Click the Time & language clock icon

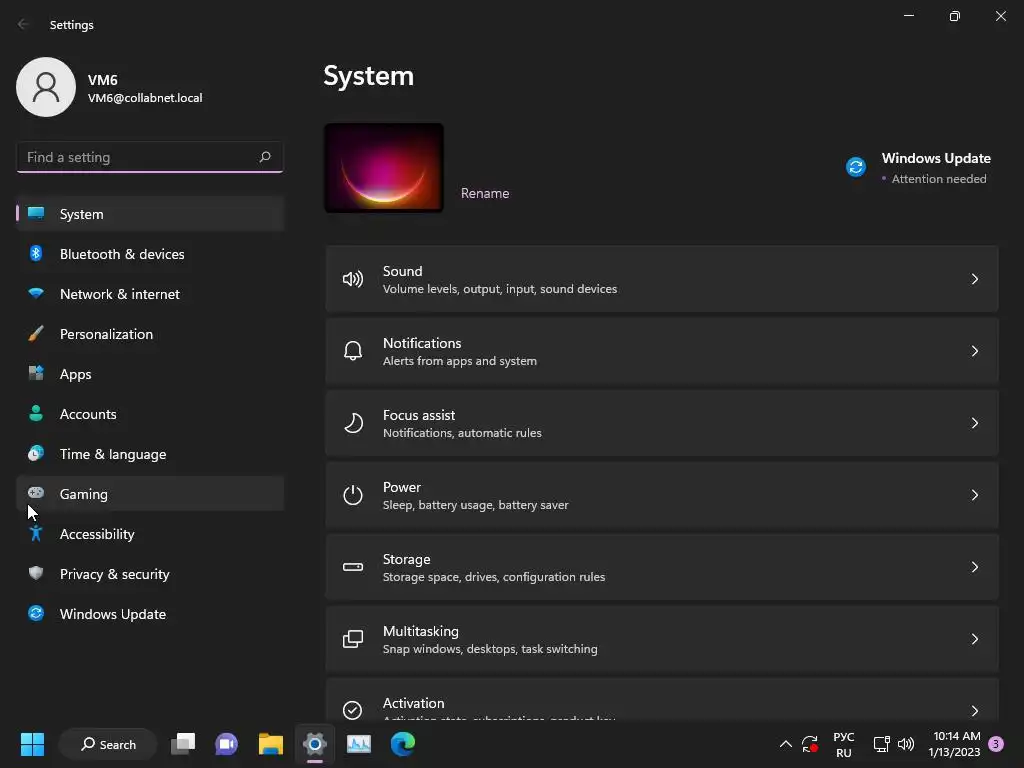pos(36,453)
